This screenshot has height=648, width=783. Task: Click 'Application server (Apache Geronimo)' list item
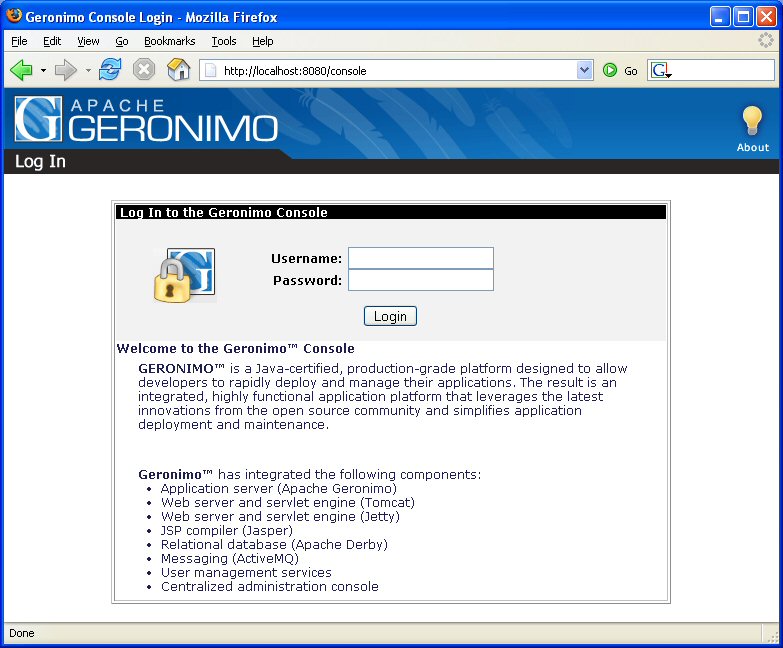click(x=279, y=488)
